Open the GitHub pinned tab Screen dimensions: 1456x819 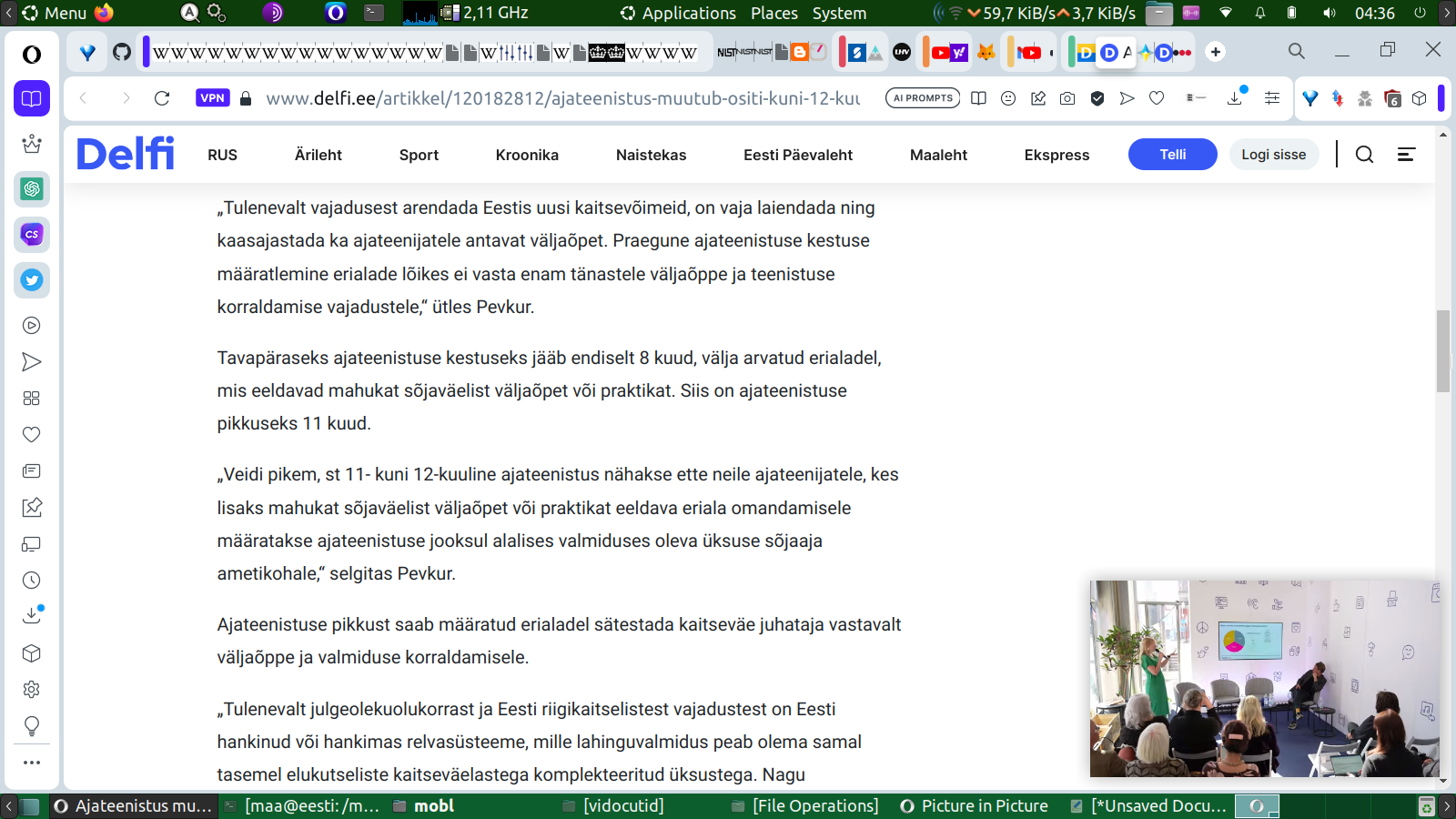[122, 52]
